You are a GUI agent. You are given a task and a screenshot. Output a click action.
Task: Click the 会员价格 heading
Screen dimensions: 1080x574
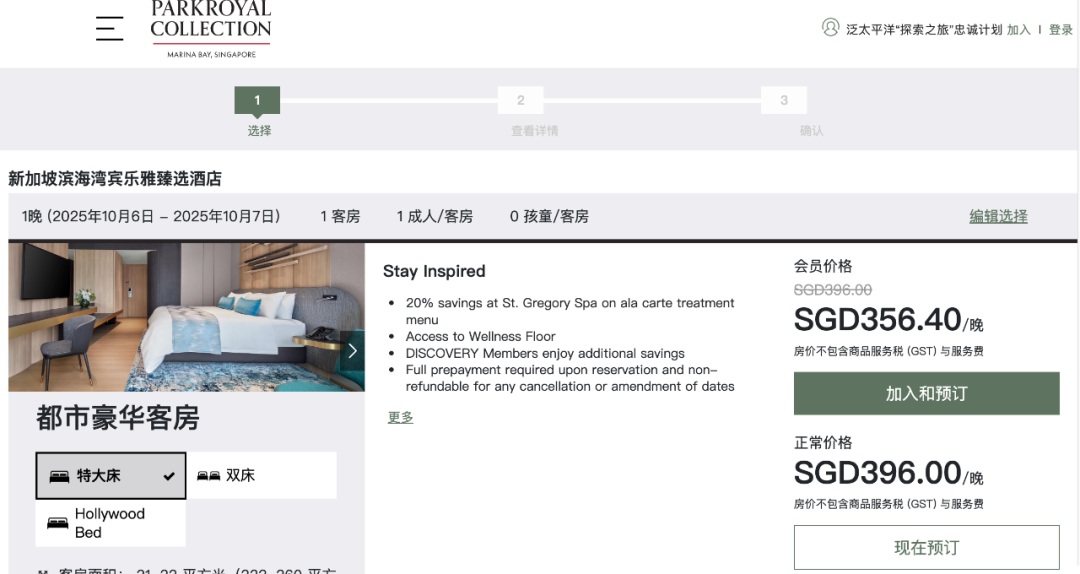(823, 266)
